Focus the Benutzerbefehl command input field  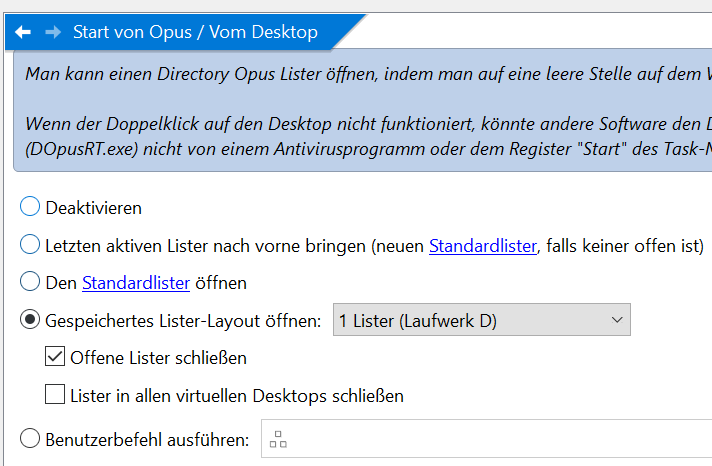point(487,439)
